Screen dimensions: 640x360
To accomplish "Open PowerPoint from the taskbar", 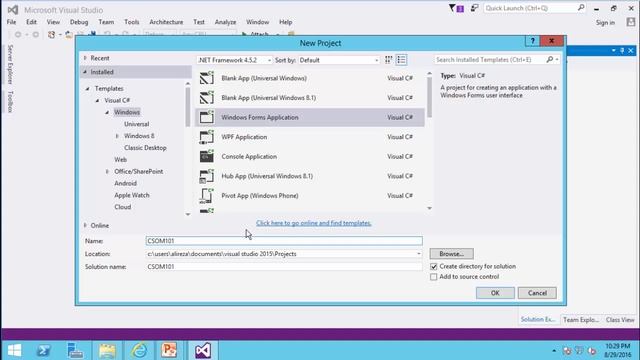I will 169,350.
